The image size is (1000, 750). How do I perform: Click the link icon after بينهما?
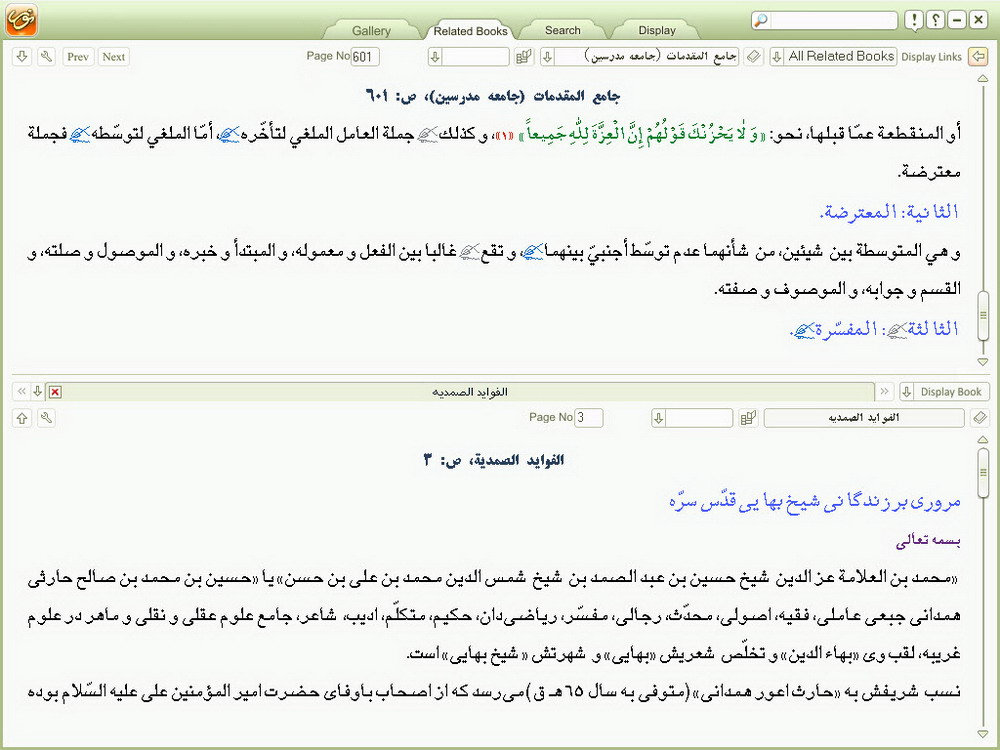point(532,253)
